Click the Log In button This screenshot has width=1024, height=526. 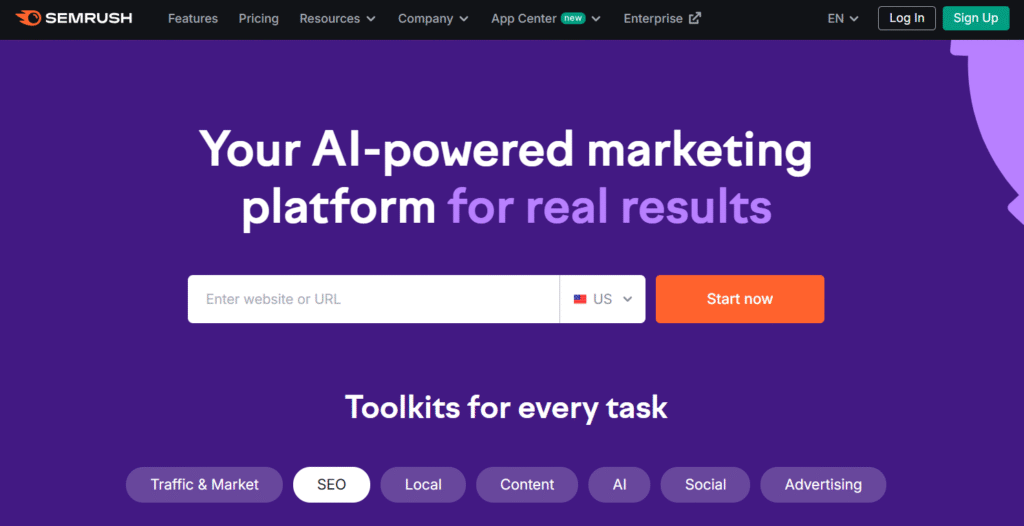[x=907, y=18]
